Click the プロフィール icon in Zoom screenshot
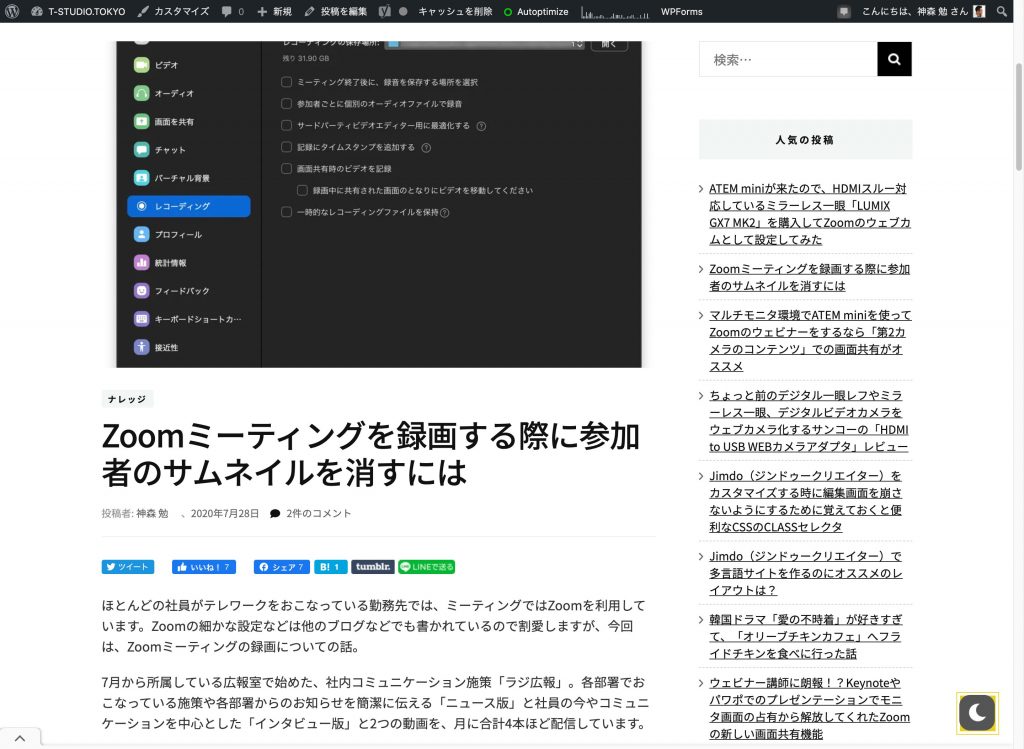 point(142,234)
